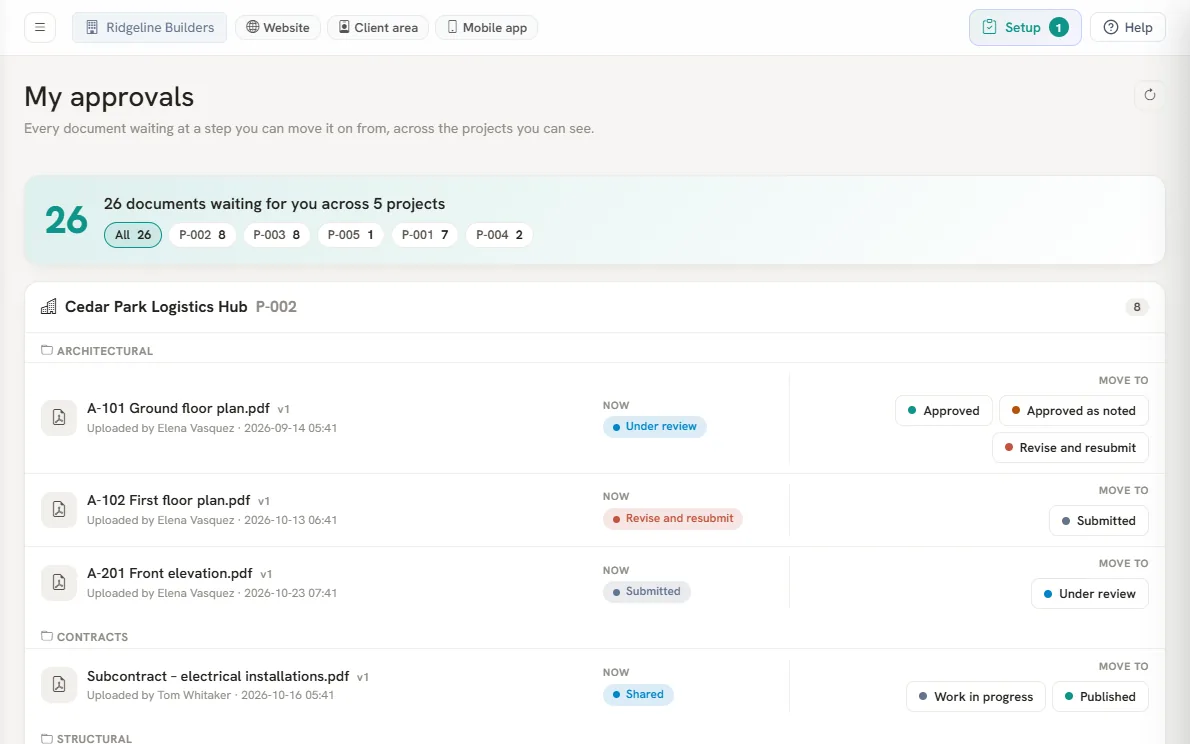Screen dimensions: 1190x744
Task: Filter approvals by project P-005
Action: pyautogui.click(x=351, y=235)
